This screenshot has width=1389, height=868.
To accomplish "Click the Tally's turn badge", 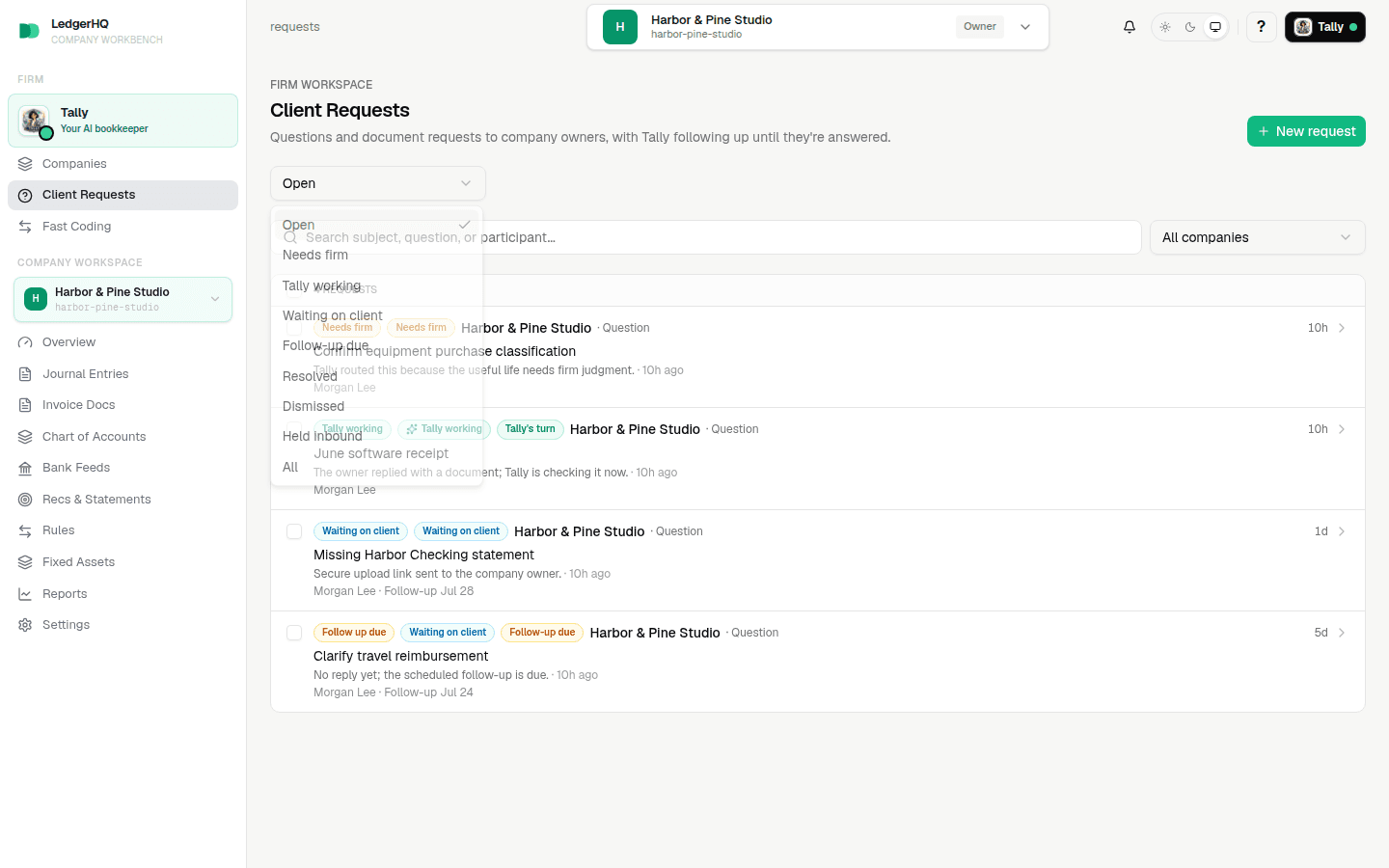I will [531, 429].
